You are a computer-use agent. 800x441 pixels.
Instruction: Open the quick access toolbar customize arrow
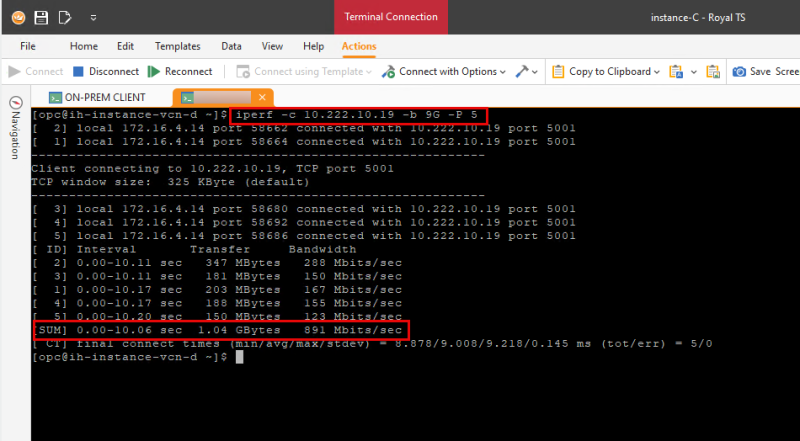(93, 17)
